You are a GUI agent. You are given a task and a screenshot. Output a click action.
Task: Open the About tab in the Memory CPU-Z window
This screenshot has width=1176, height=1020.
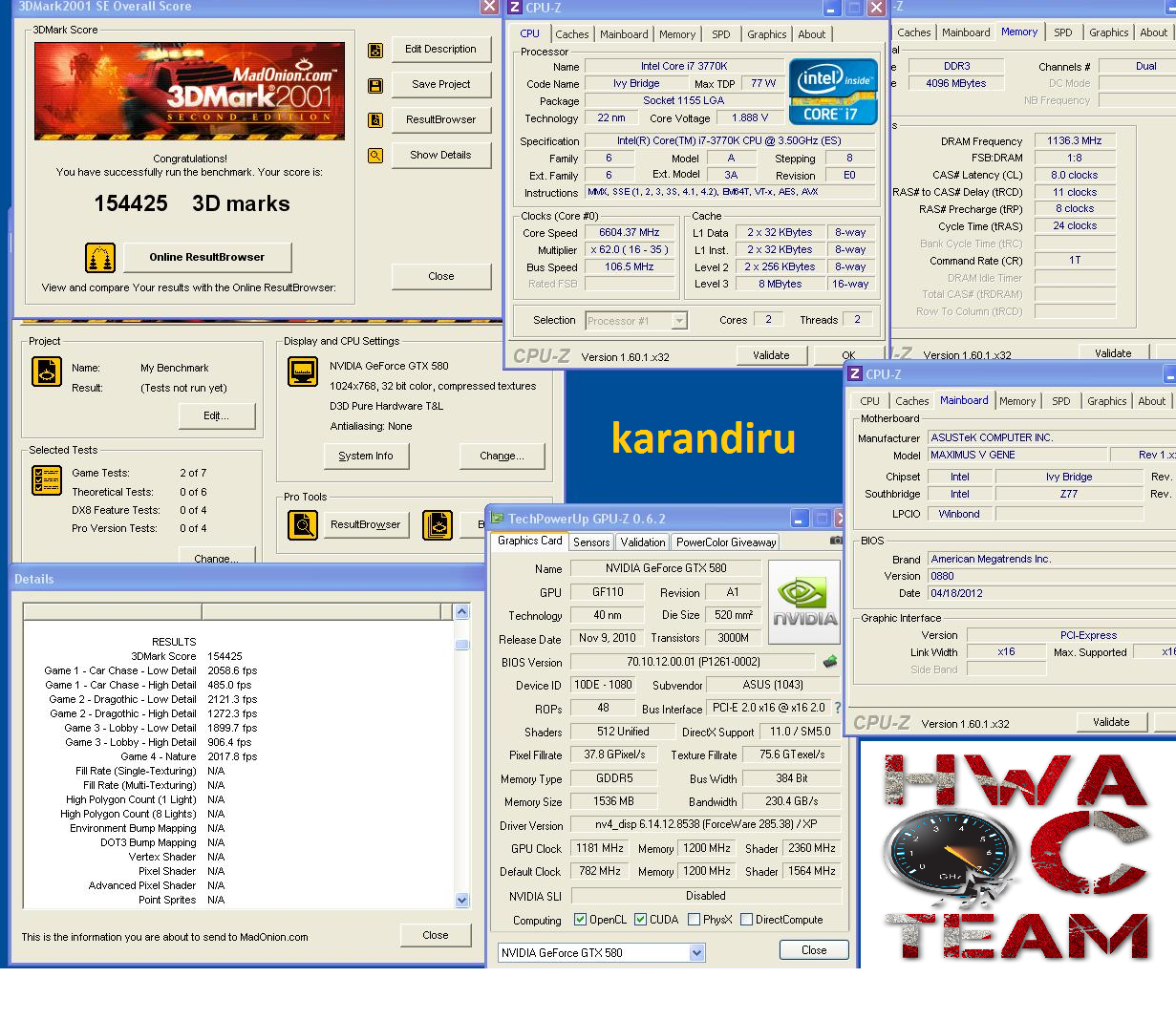click(x=1153, y=32)
